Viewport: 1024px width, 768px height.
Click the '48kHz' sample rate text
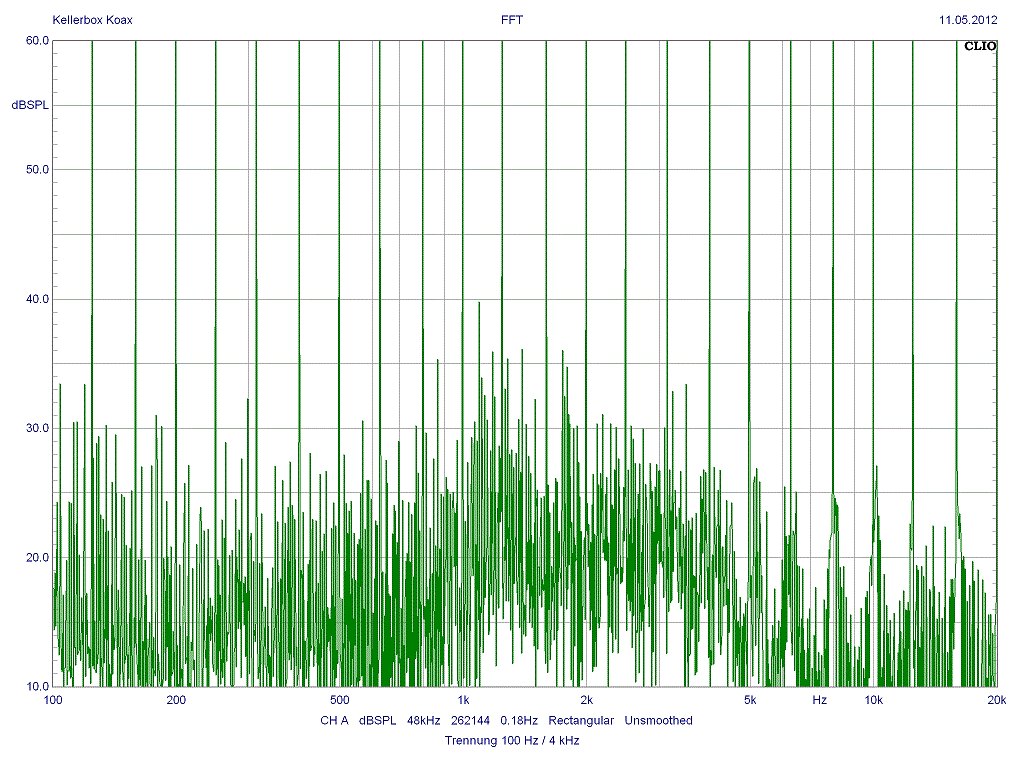point(424,720)
